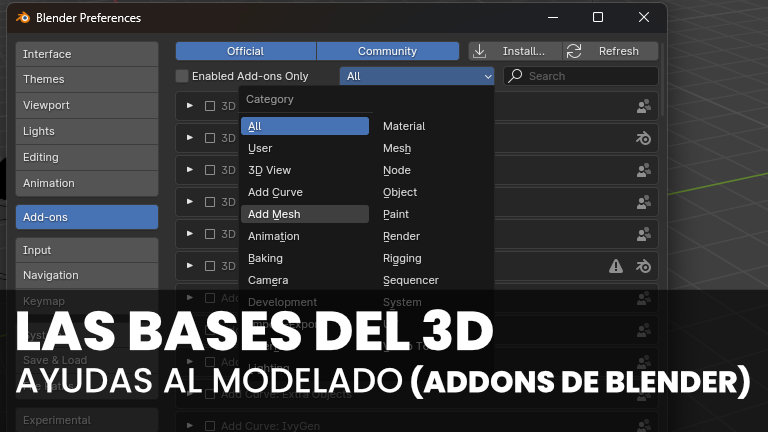Toggle the Official support filter
This screenshot has width=768, height=432.
(245, 51)
